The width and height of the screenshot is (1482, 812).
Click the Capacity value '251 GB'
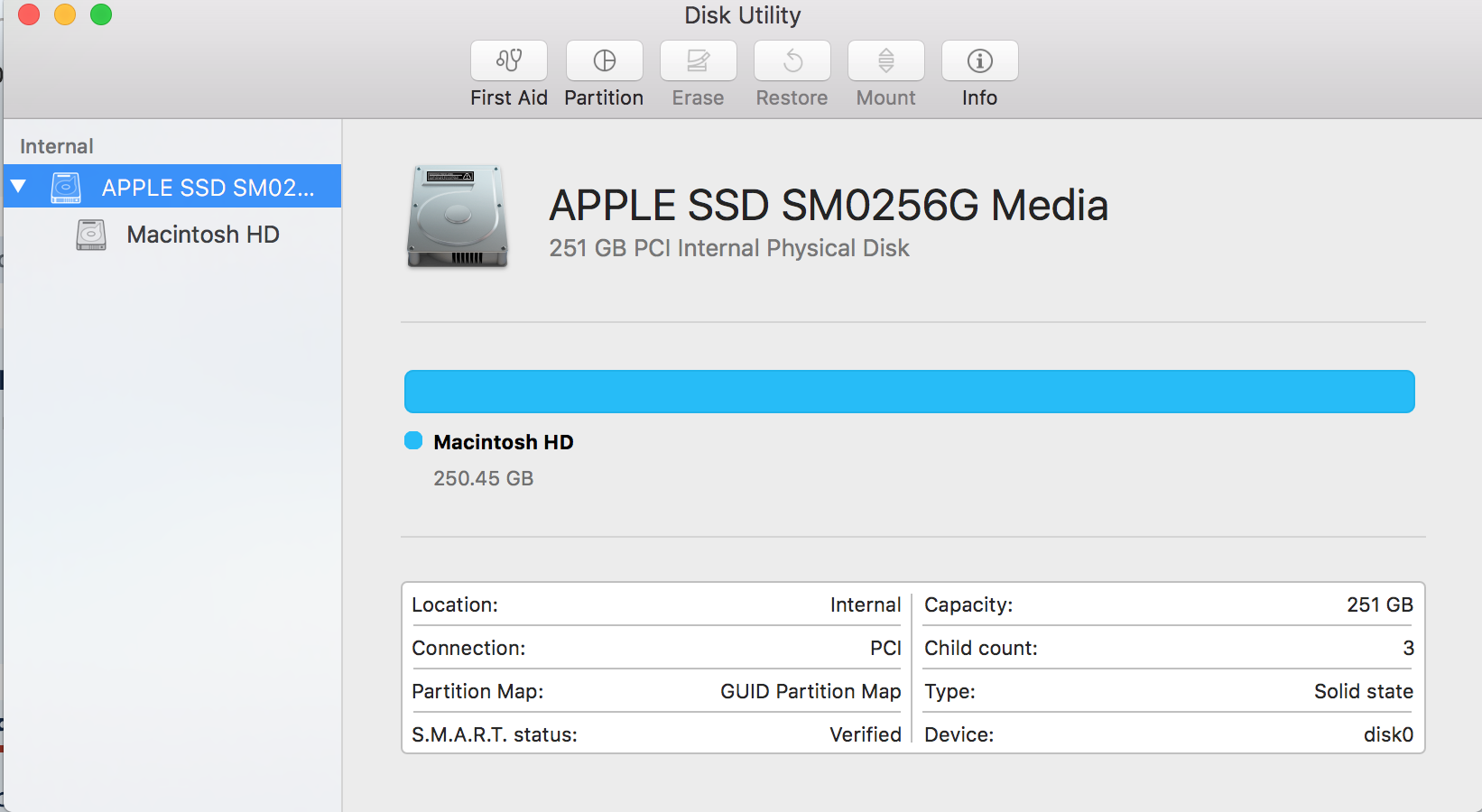pos(1380,604)
